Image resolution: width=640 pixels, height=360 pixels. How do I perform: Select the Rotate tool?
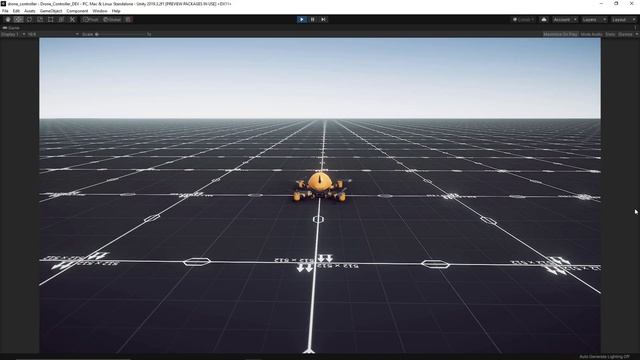(x=29, y=20)
